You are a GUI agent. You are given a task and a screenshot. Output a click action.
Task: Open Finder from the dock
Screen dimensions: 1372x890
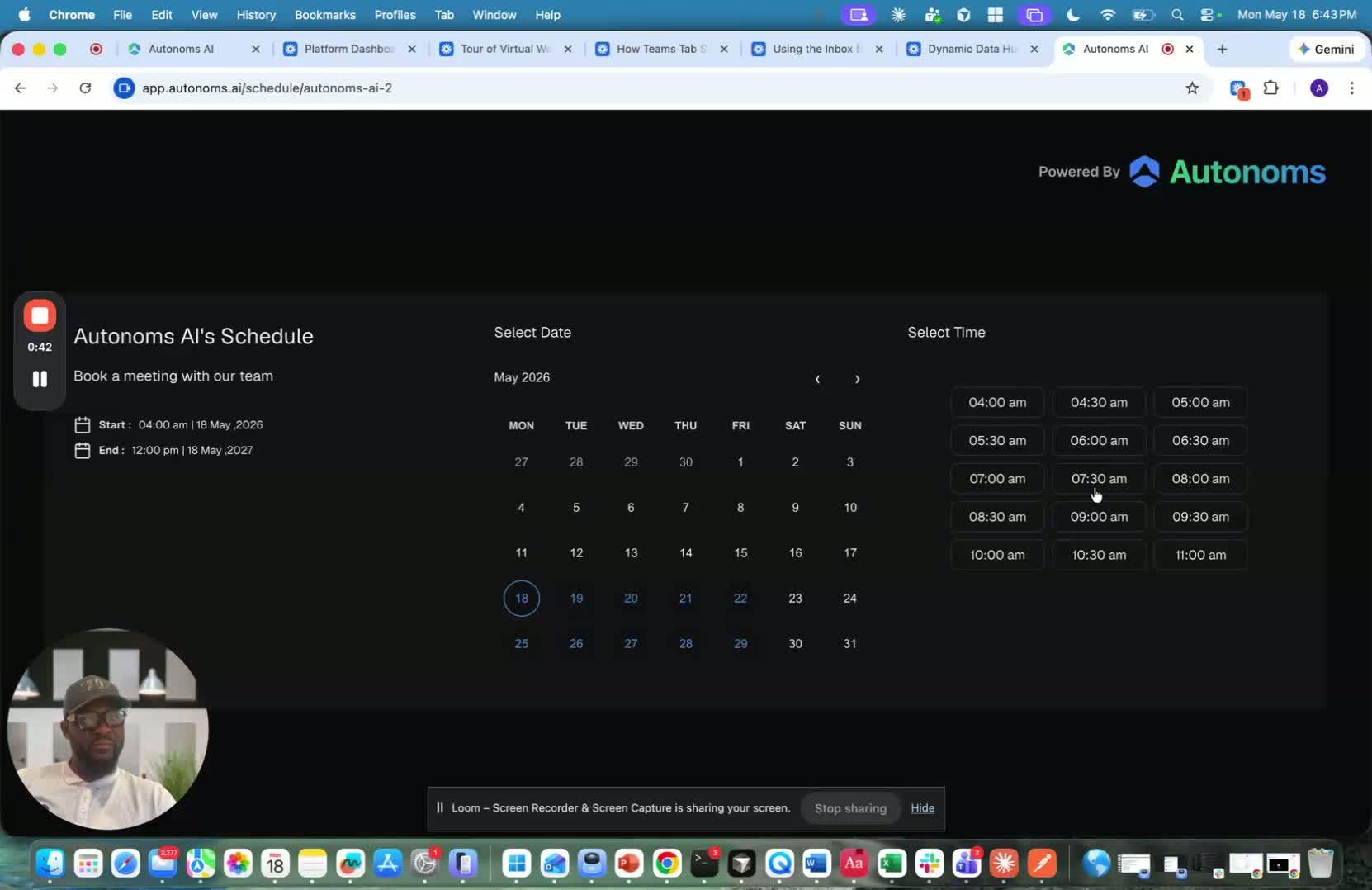coord(50,864)
